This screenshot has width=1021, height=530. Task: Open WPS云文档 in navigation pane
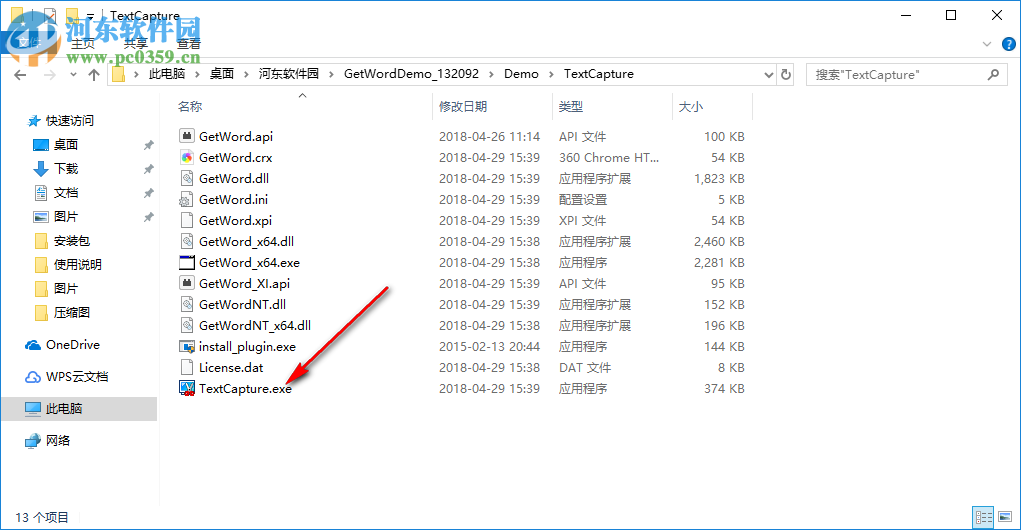pos(76,376)
